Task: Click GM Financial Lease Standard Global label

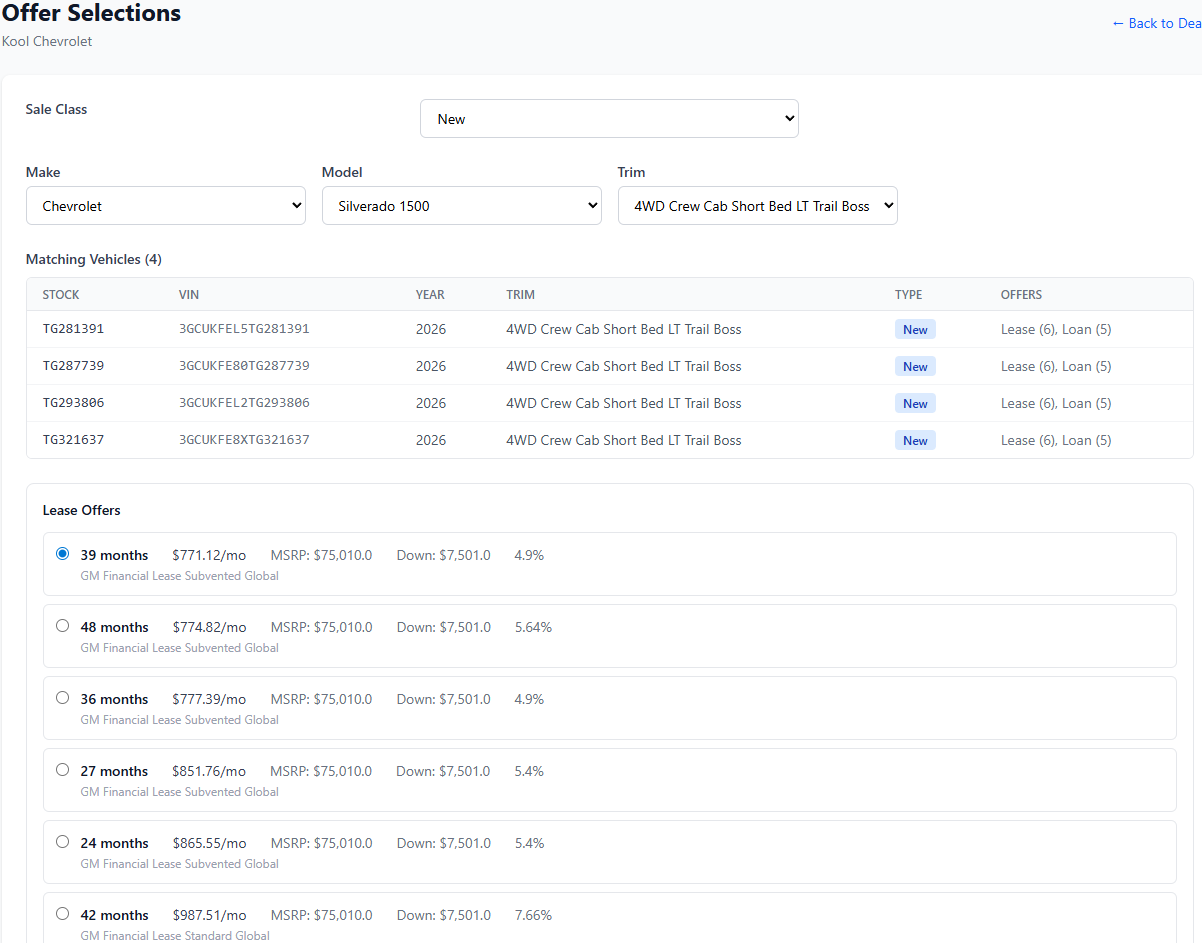Action: 175,936
